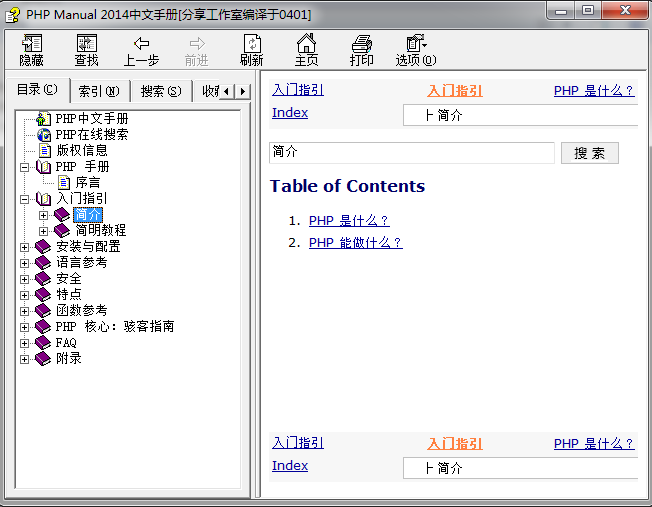Click the top ├ 简介 navigation box
652x507 pixels.
tap(520, 115)
